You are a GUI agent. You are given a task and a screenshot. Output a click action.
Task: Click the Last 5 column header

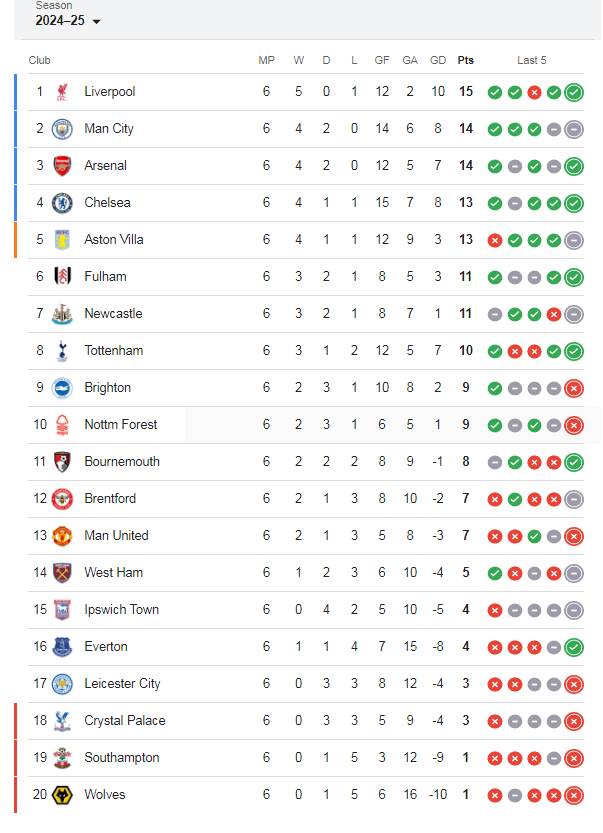tap(531, 60)
